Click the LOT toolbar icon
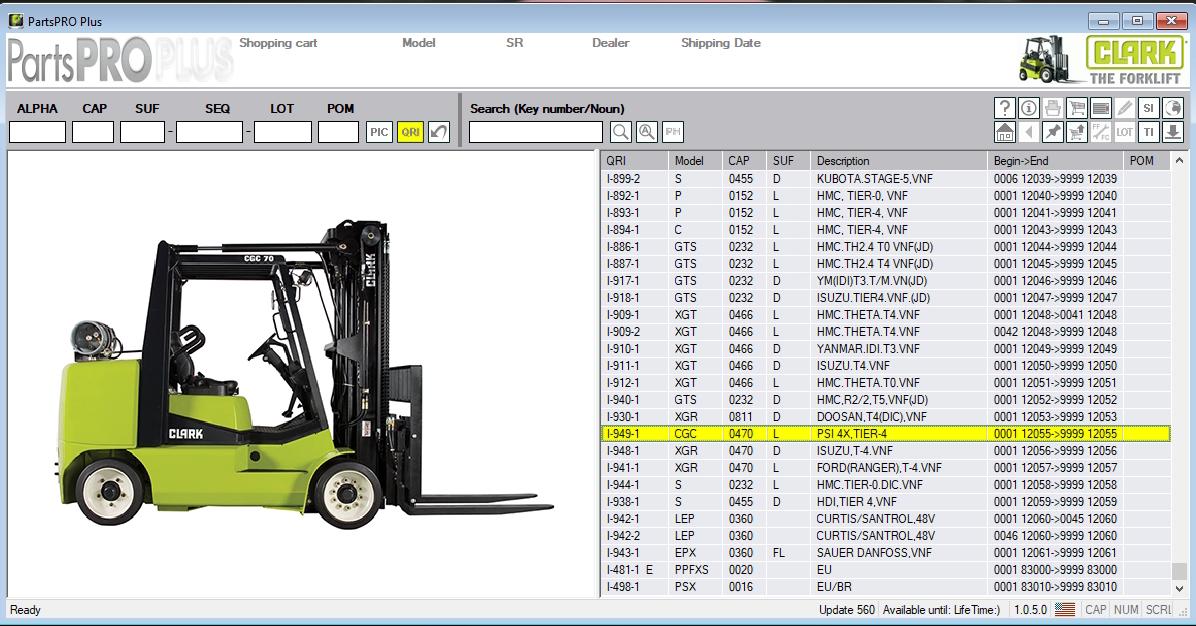The height and width of the screenshot is (626, 1196). (1124, 132)
